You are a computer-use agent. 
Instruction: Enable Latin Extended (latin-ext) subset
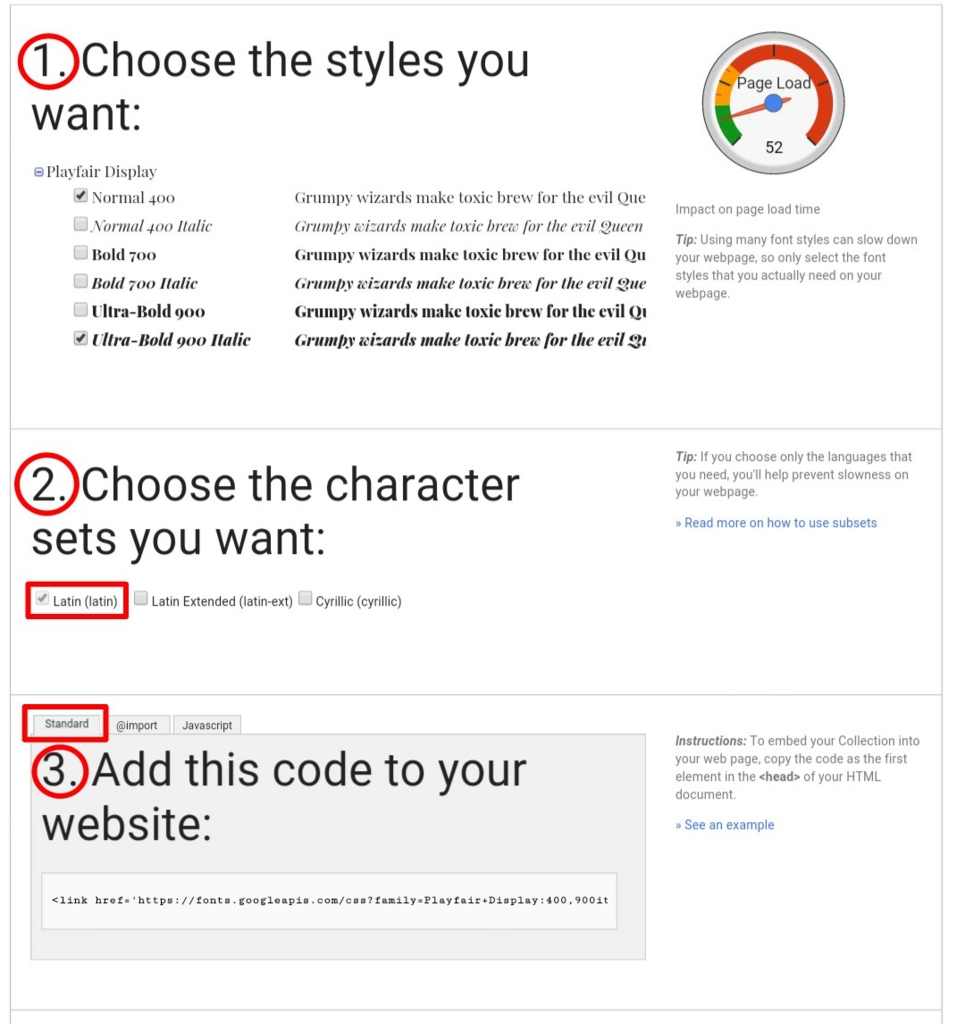[140, 598]
